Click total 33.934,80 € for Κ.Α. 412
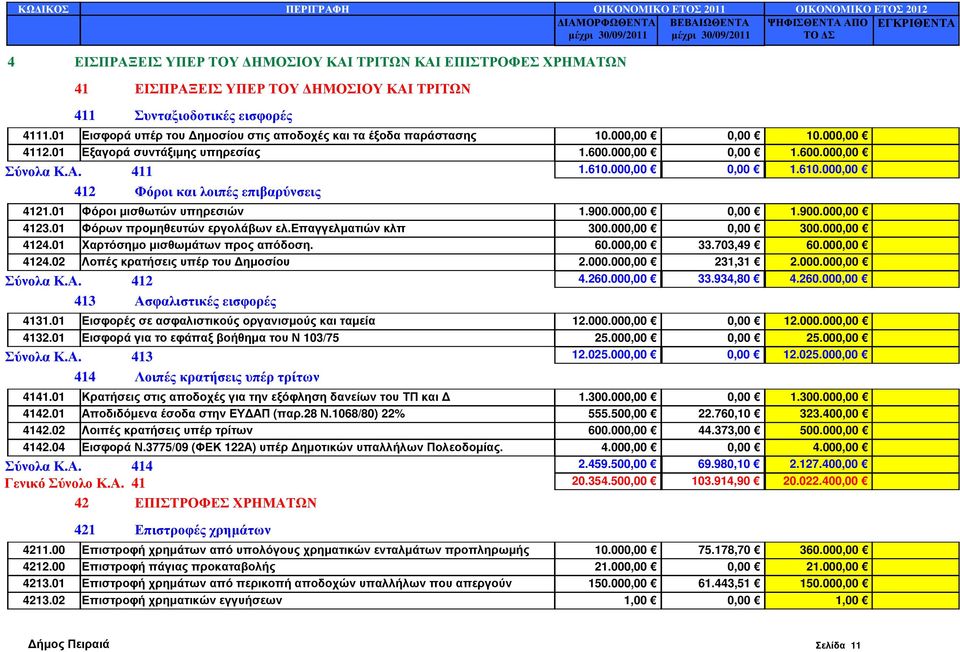960x652 pixels. [x=713, y=279]
